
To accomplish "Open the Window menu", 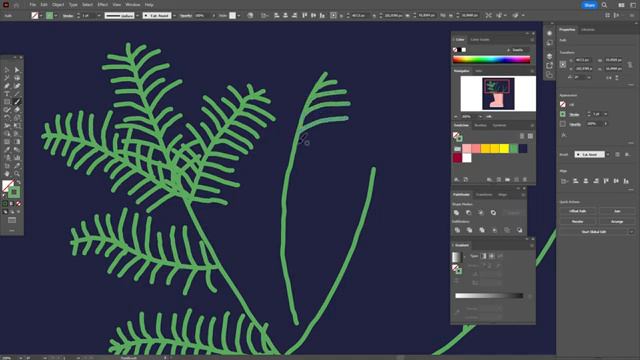I will (x=133, y=5).
